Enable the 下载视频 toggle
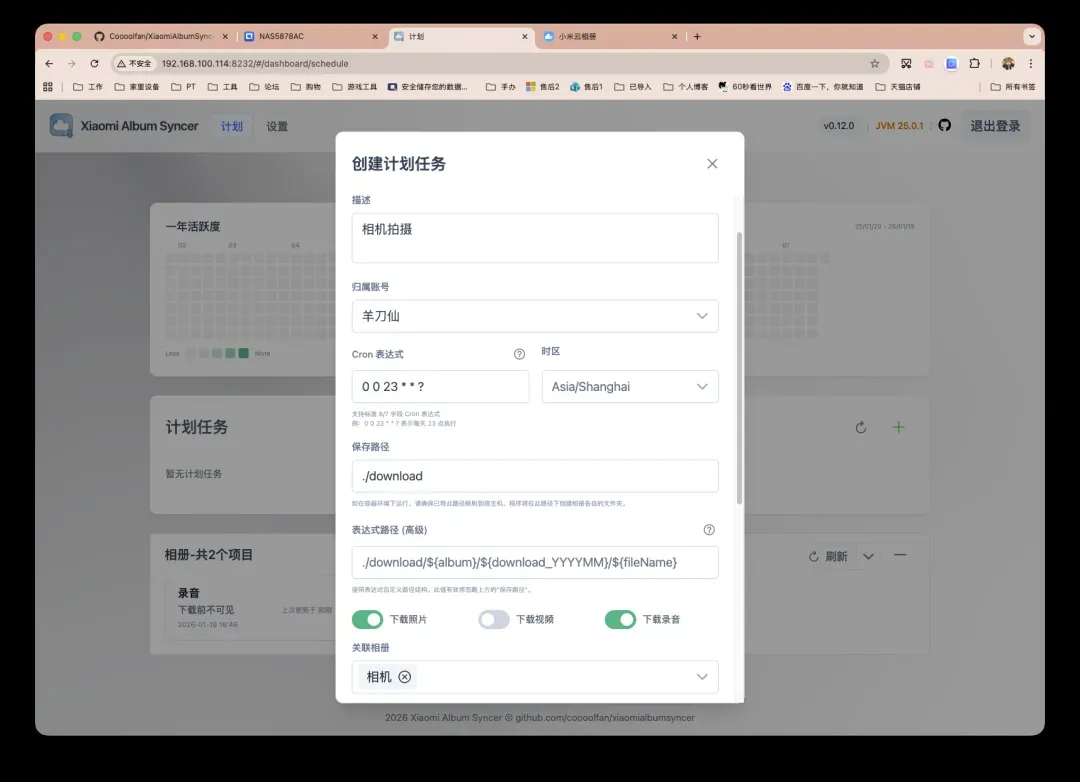 point(494,620)
